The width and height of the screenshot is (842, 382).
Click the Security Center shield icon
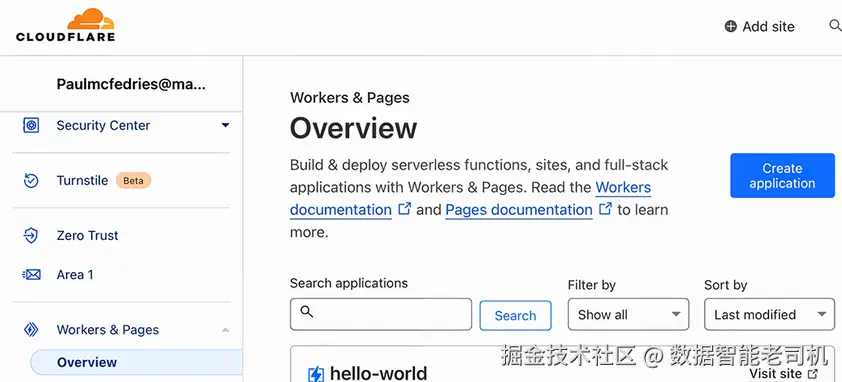point(31,126)
